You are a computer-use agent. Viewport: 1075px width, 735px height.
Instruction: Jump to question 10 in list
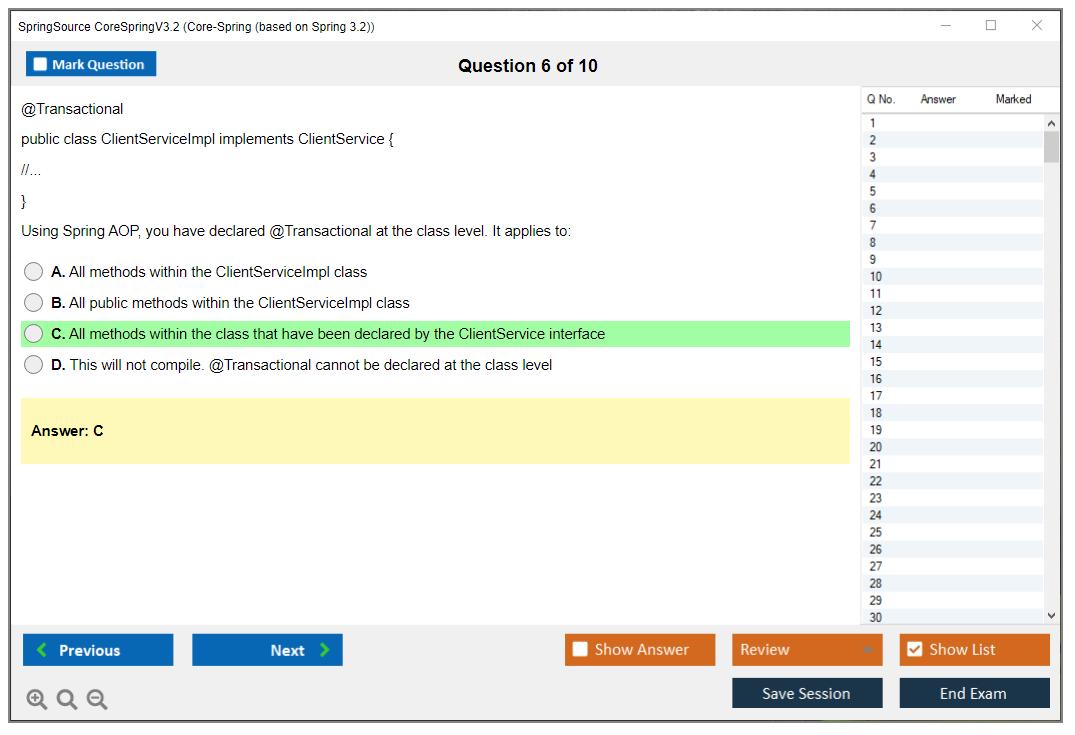[x=876, y=277]
